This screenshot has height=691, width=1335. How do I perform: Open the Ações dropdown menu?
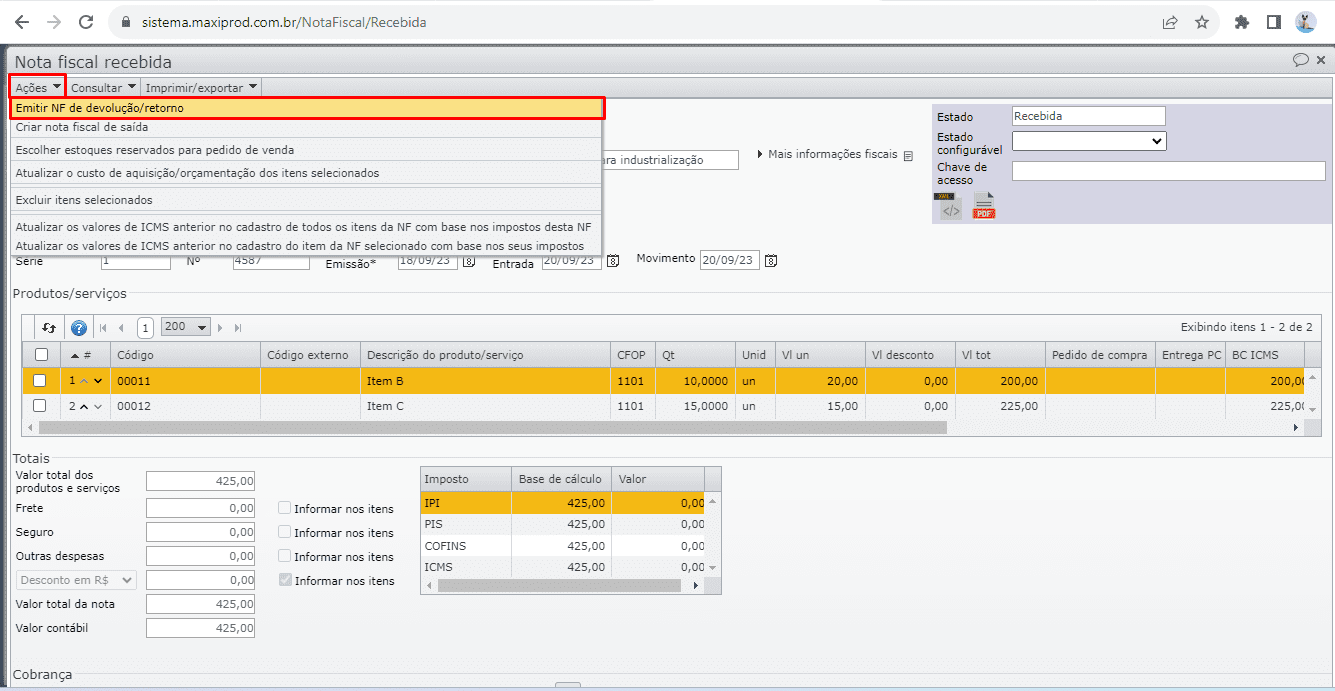coord(38,88)
